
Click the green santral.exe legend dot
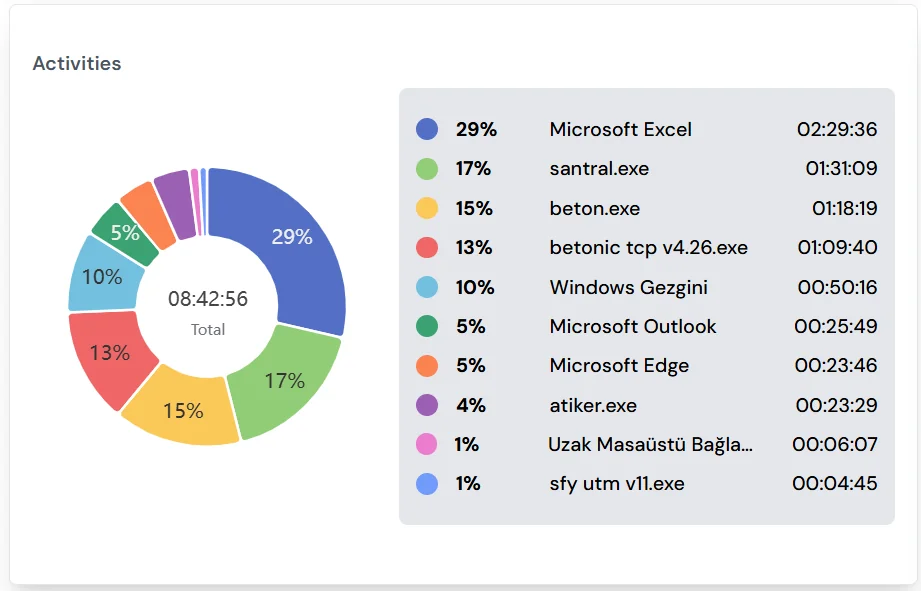pos(427,169)
